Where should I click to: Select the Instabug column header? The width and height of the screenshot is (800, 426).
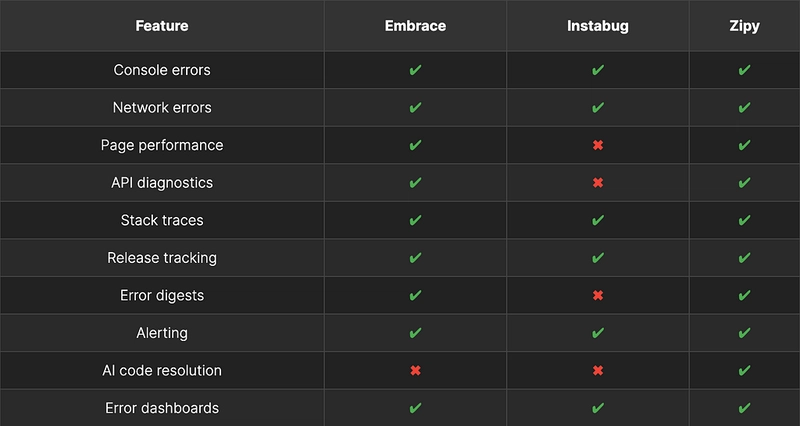tap(598, 26)
